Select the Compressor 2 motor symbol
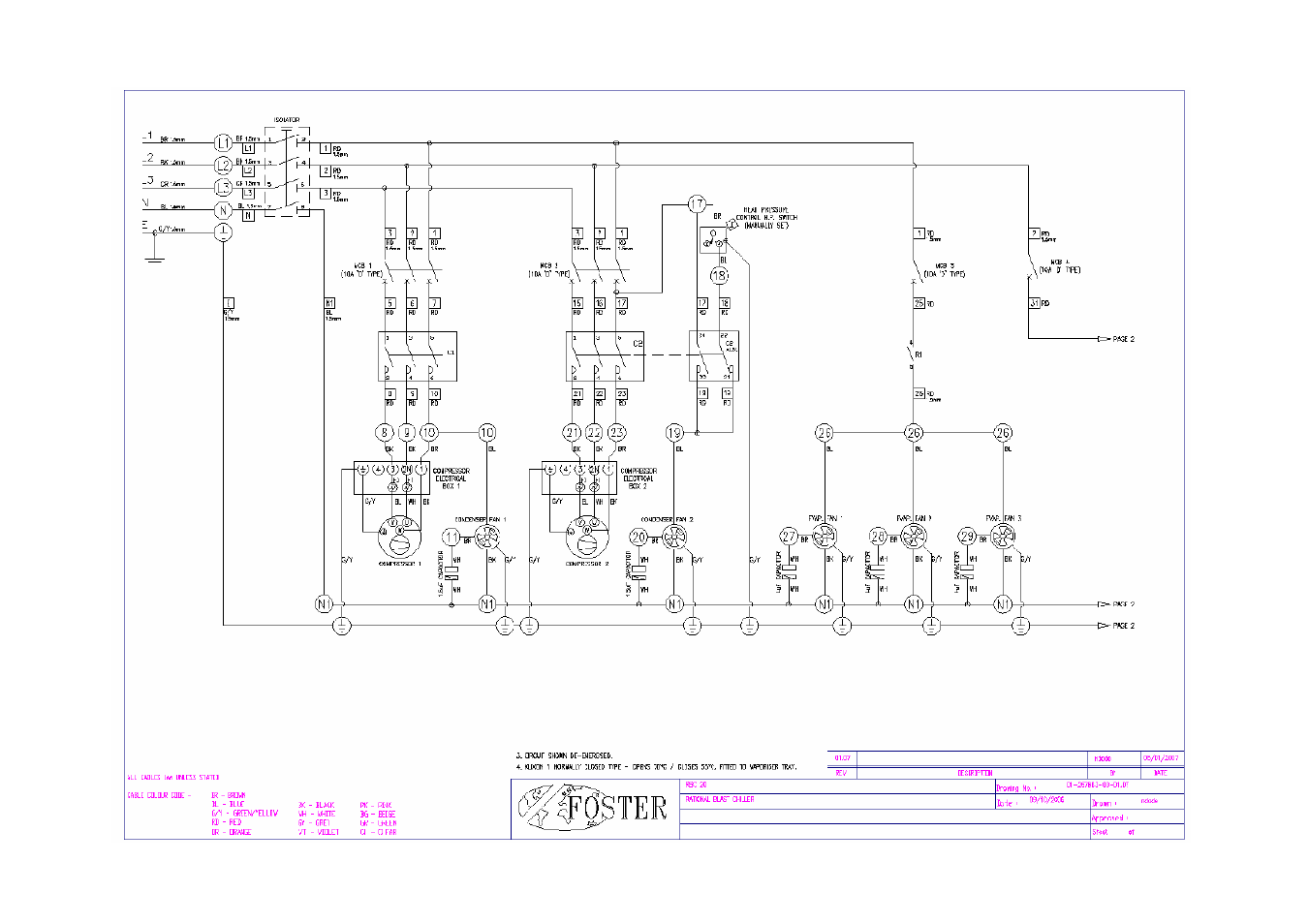This screenshot has height=924, width=1308. click(x=587, y=536)
